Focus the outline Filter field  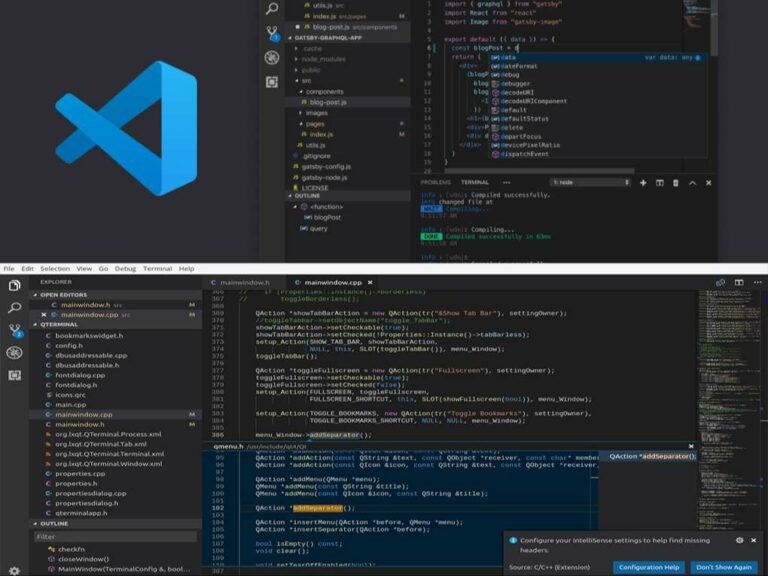pyautogui.click(x=116, y=537)
